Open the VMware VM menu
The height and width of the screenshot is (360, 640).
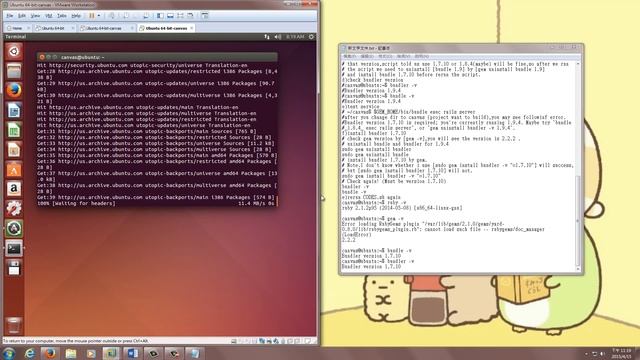click(49, 16)
